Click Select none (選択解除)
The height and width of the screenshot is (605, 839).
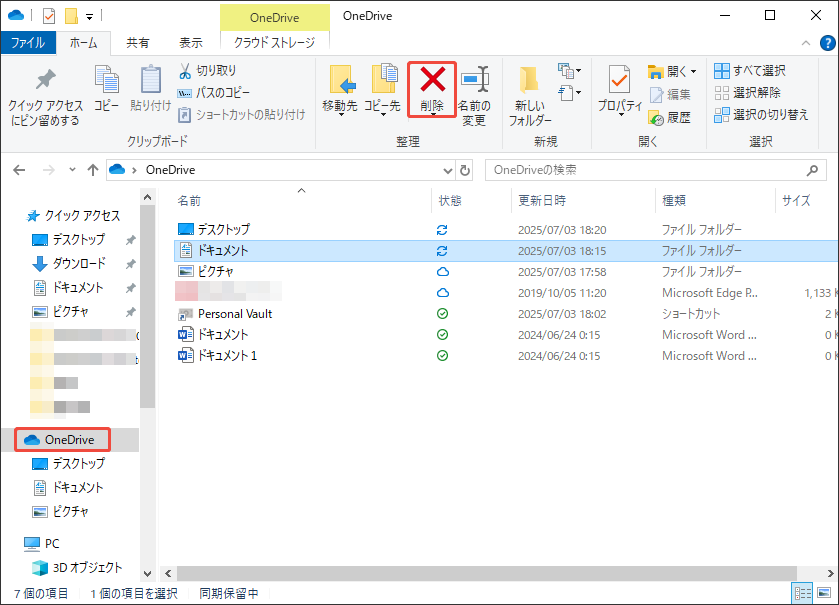click(x=747, y=93)
